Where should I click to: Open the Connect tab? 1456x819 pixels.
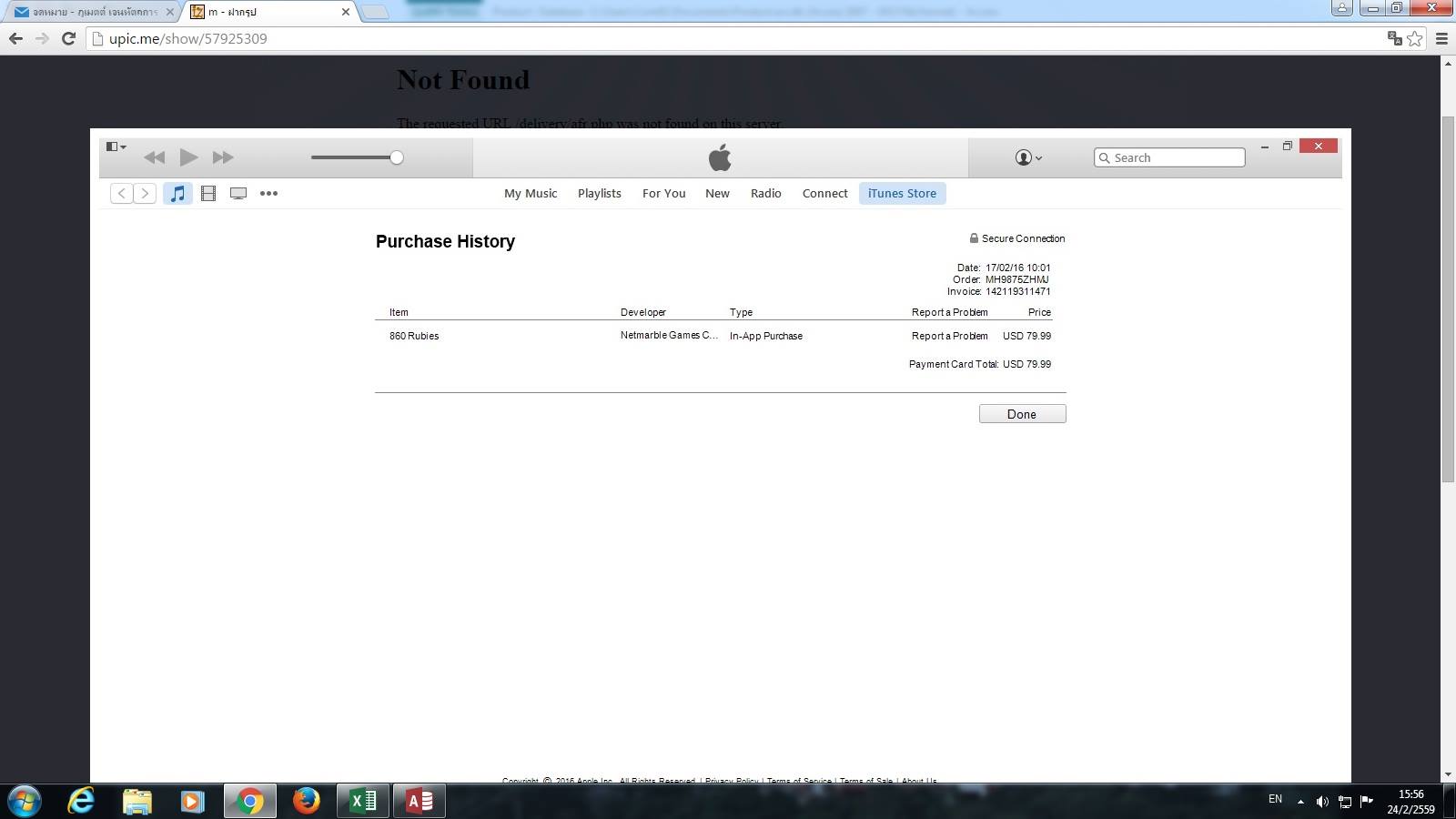[x=825, y=193]
